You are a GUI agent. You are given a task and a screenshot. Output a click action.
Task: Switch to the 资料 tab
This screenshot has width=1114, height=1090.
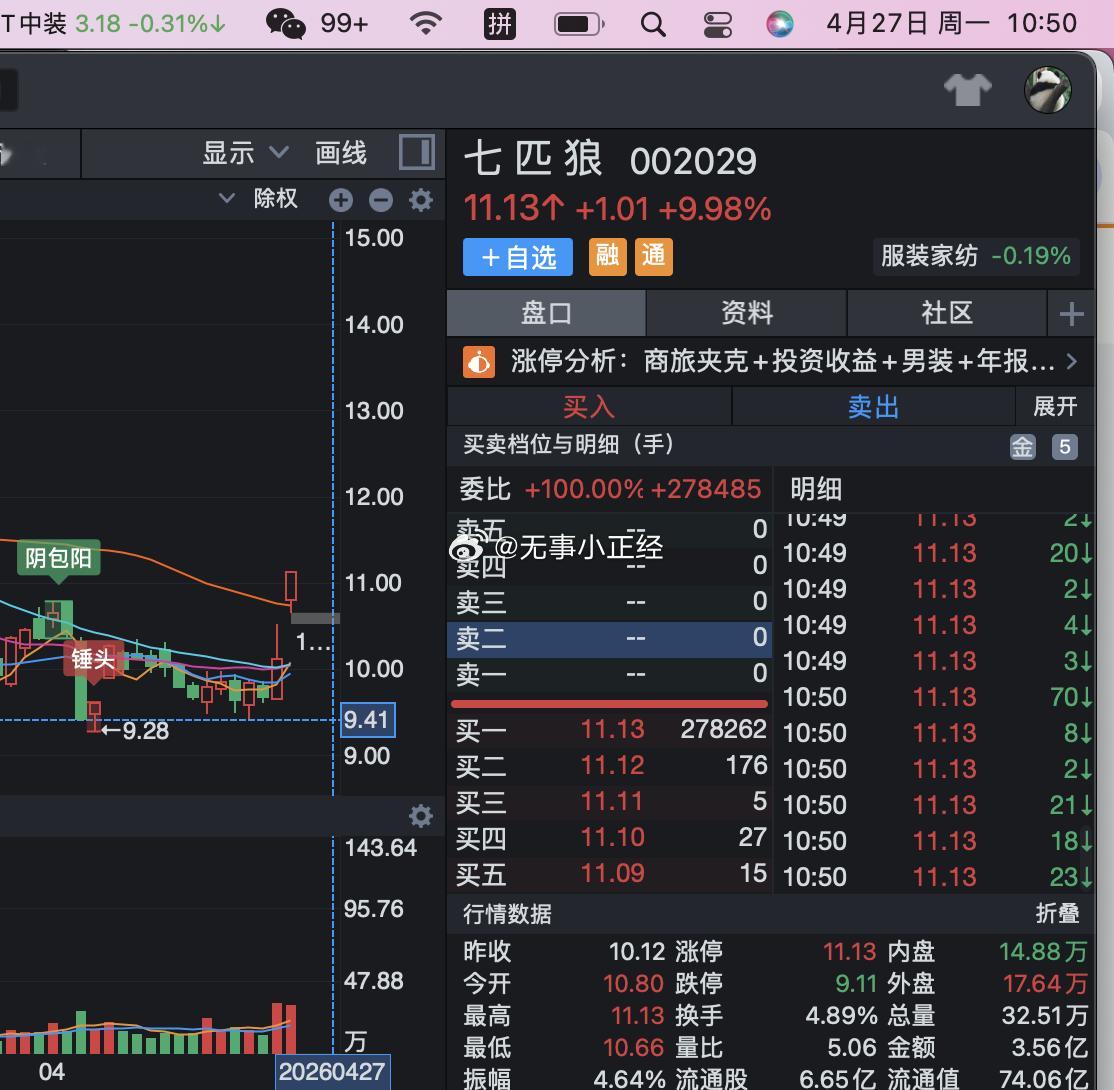pos(747,313)
